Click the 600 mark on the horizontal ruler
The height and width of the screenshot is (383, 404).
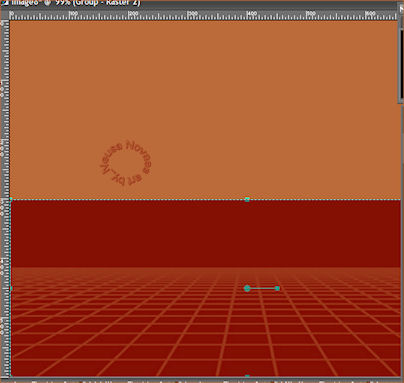click(x=370, y=14)
